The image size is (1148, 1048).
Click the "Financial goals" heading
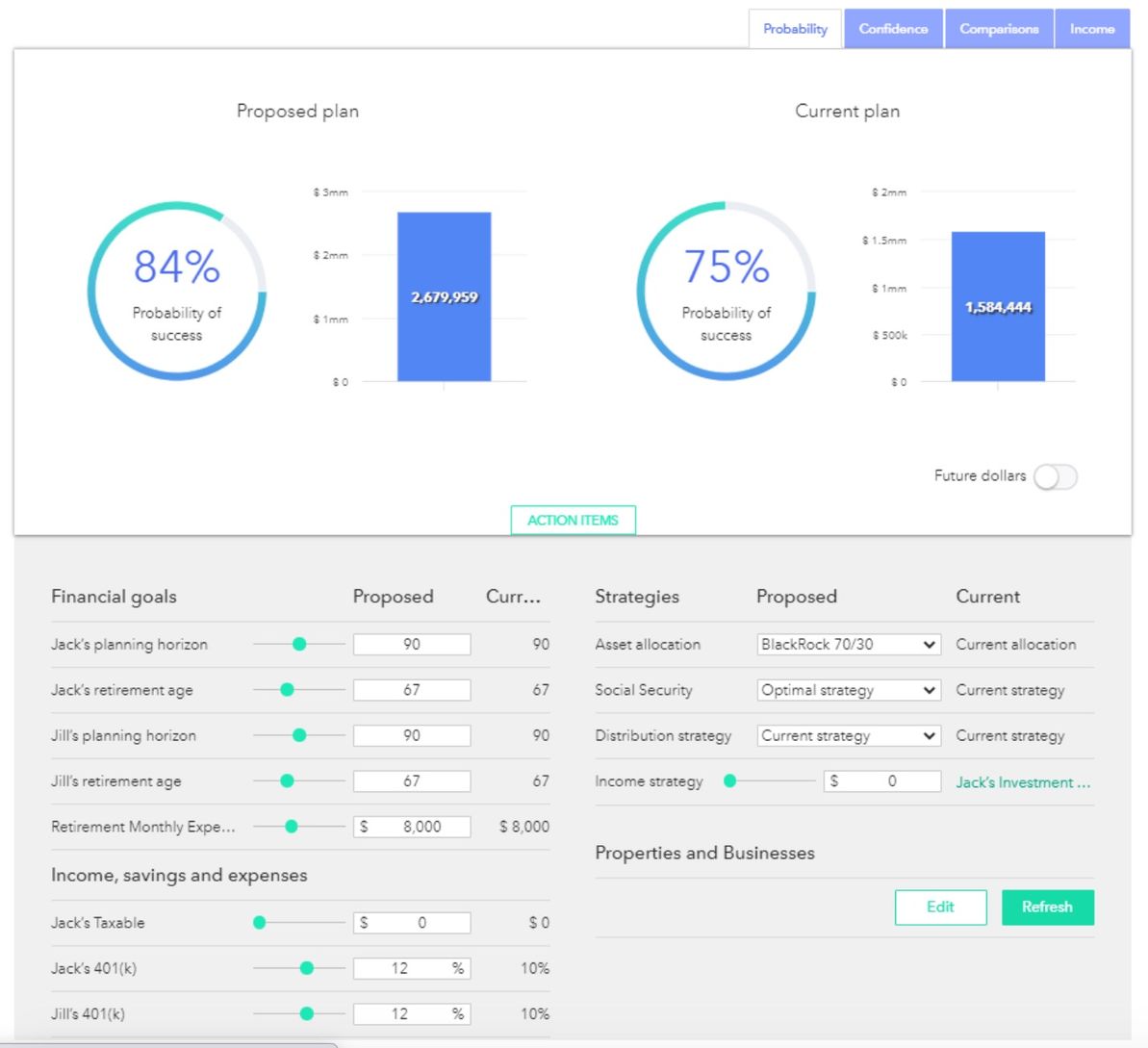click(114, 597)
